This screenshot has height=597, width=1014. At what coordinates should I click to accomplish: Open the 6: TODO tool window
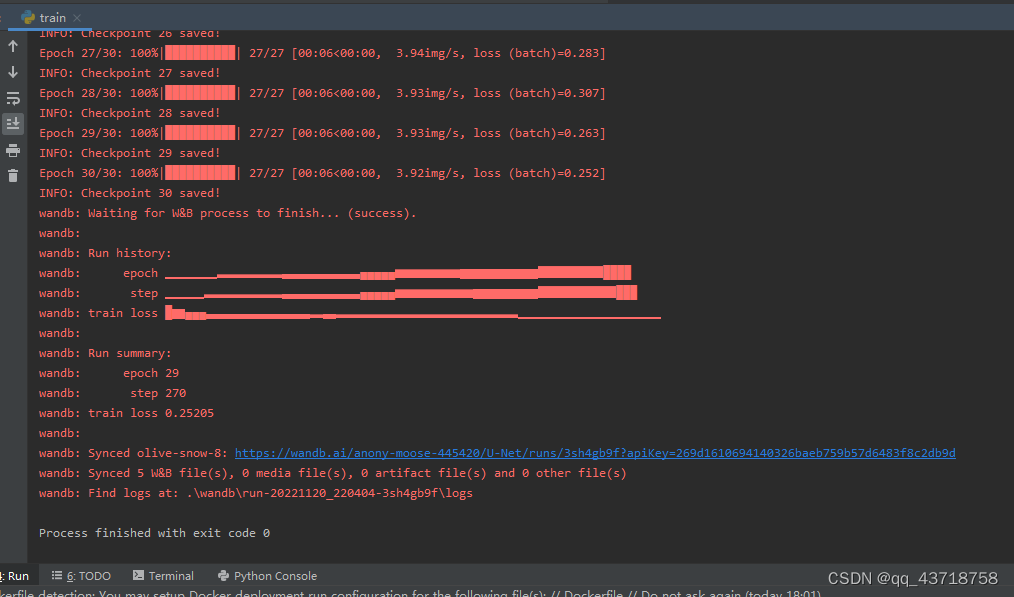point(81,576)
